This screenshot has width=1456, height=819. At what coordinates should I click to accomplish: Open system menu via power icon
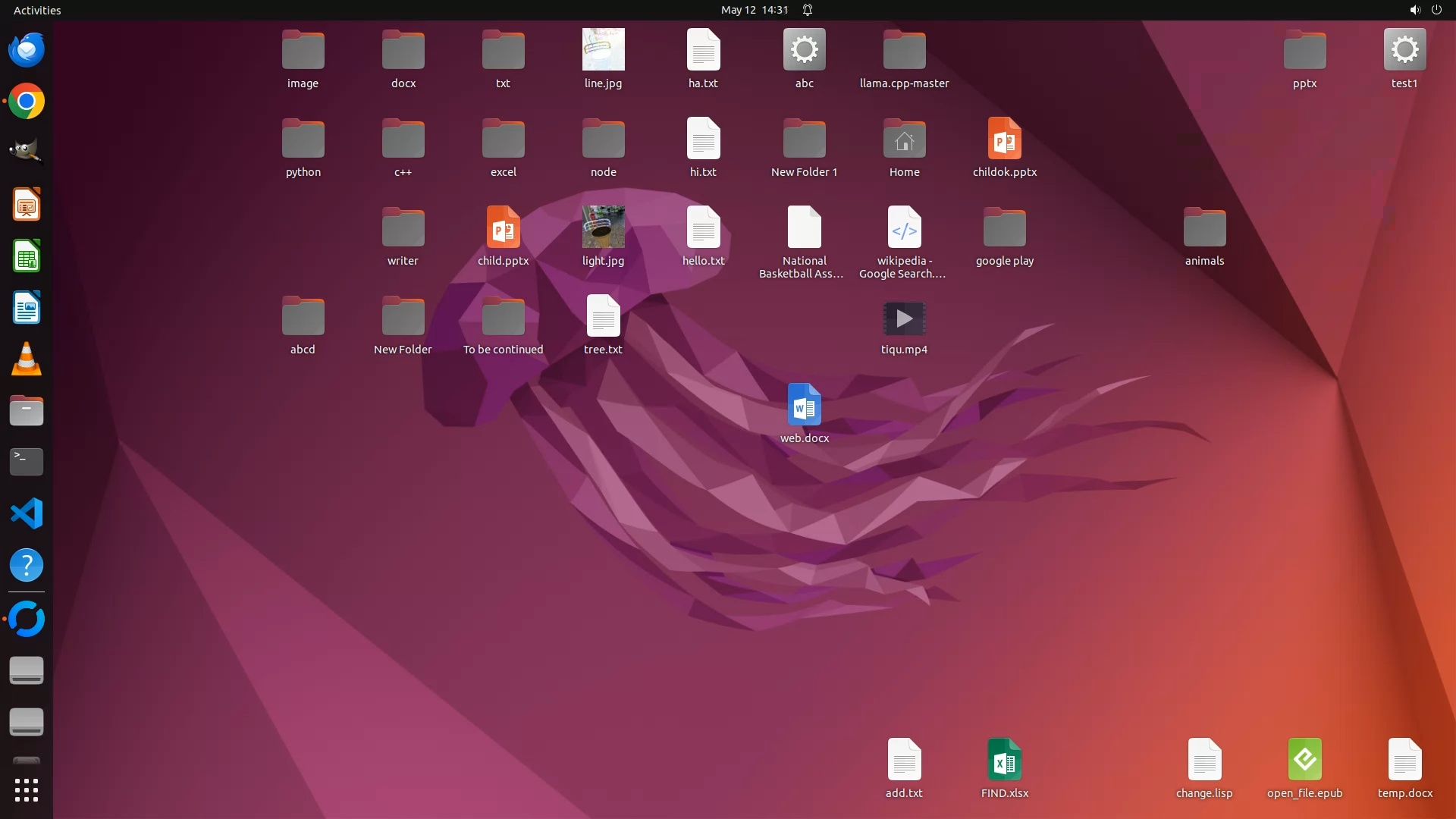coord(1436,10)
